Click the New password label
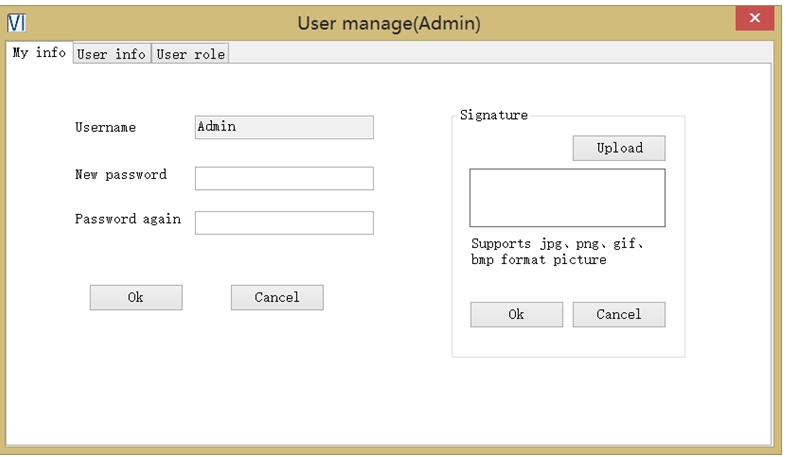786x457 pixels. point(121,174)
